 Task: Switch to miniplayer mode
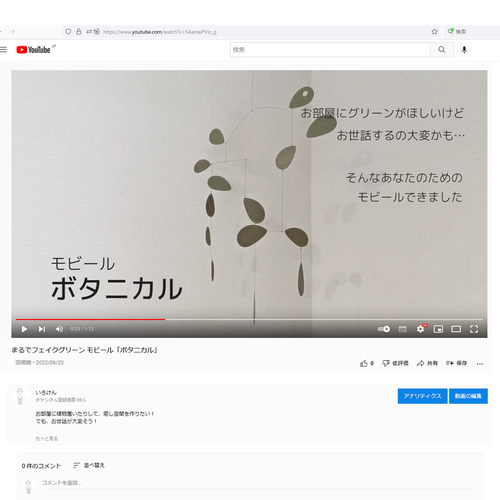tap(438, 329)
